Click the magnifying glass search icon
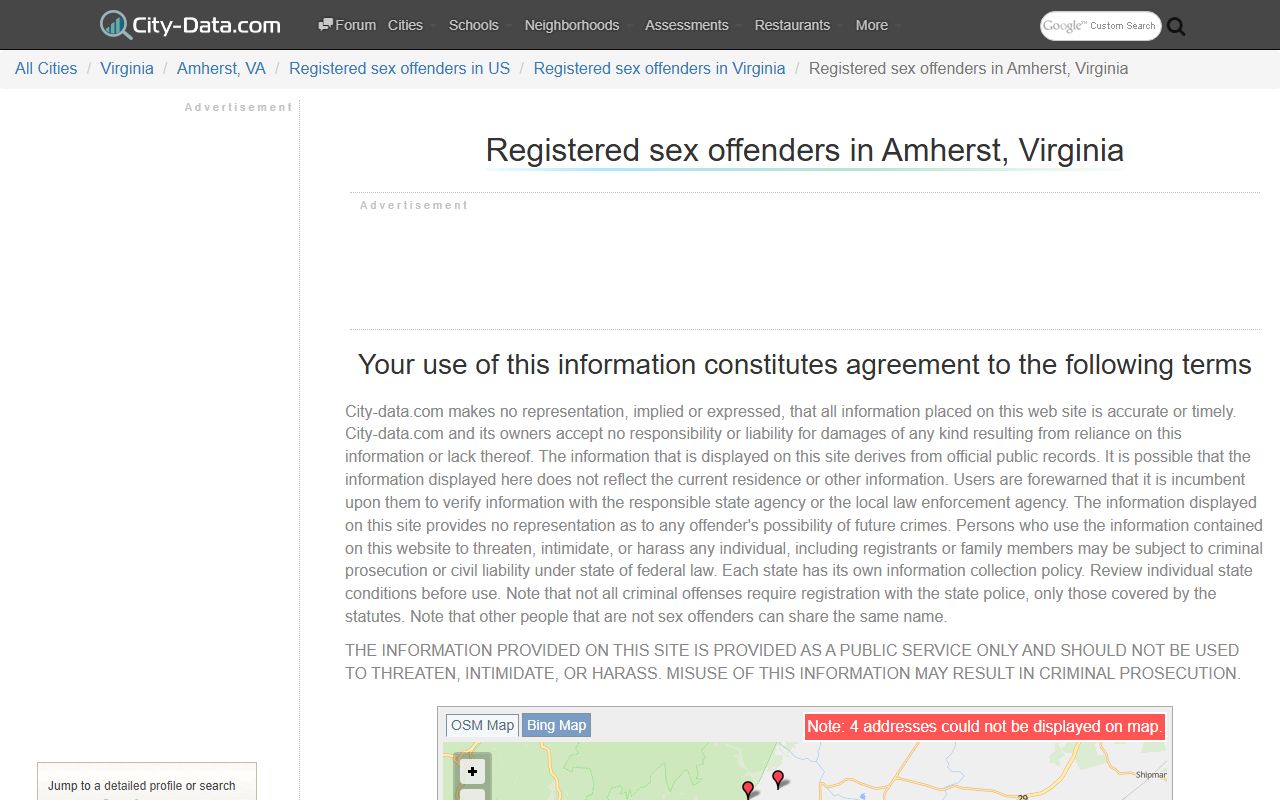The image size is (1280, 800). [x=1176, y=27]
